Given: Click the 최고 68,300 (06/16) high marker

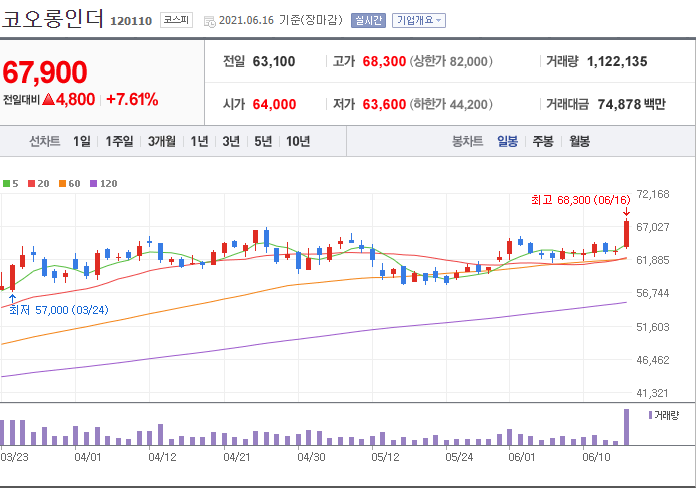Looking at the screenshot, I should coord(581,200).
